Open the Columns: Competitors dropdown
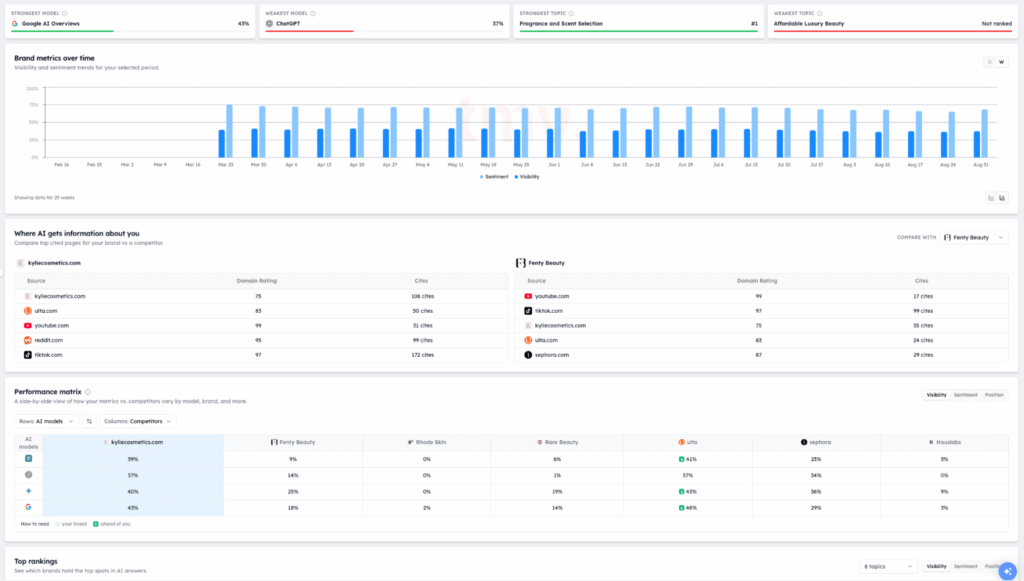This screenshot has width=1024, height=581. (137, 421)
